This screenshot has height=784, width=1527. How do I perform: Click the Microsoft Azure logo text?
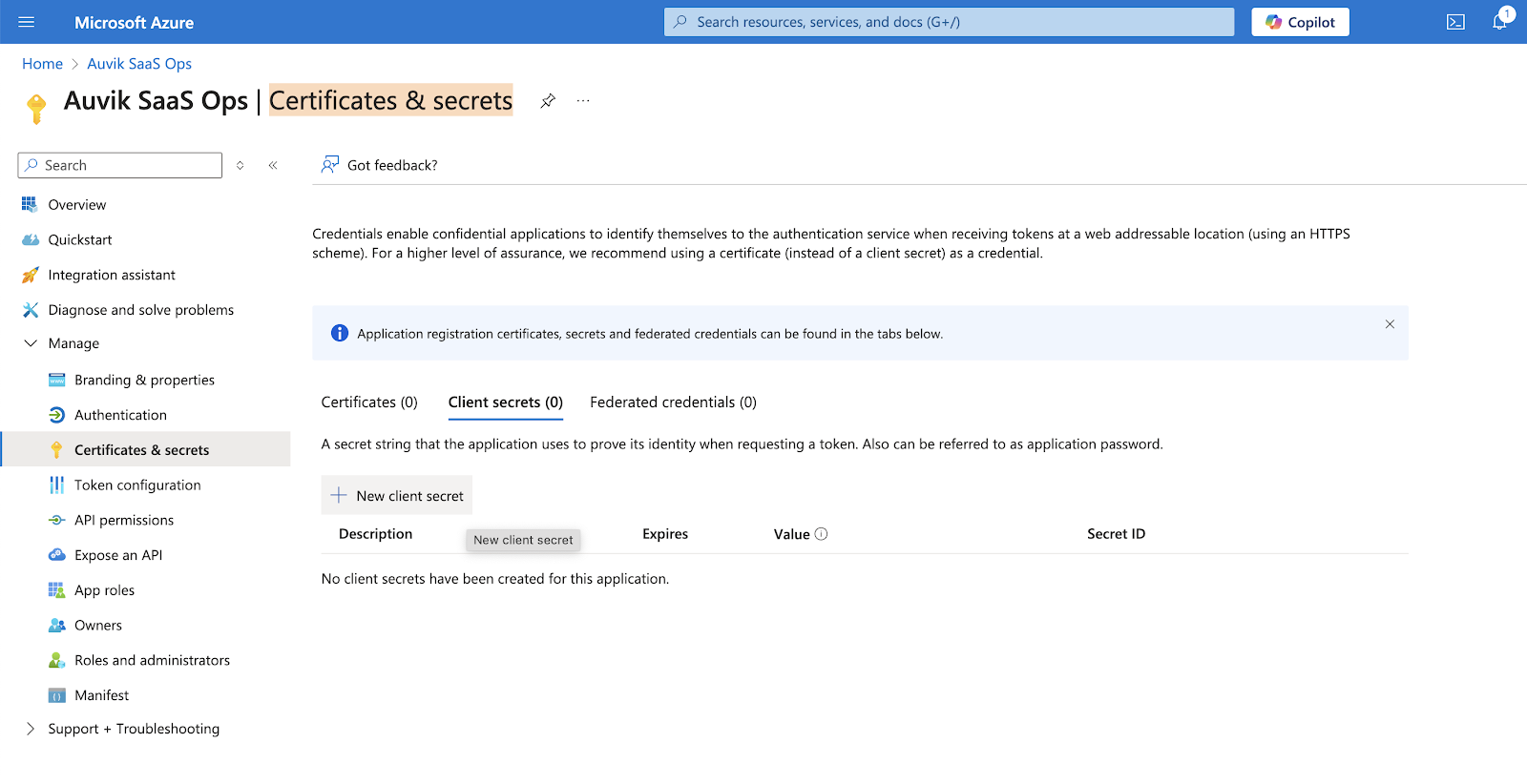tap(135, 22)
